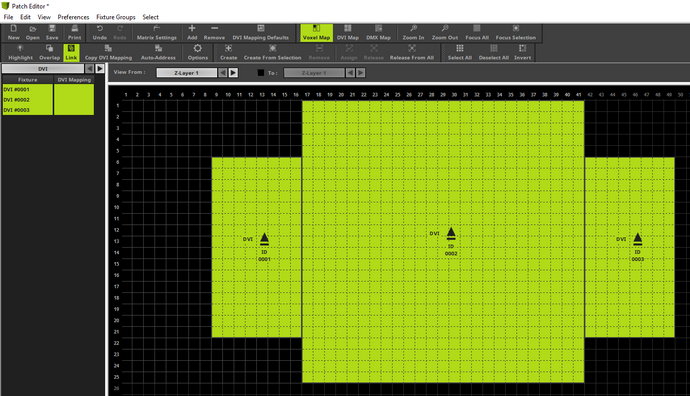Image resolution: width=690 pixels, height=396 pixels.
Task: Switch to DVI Map view
Action: 348,33
